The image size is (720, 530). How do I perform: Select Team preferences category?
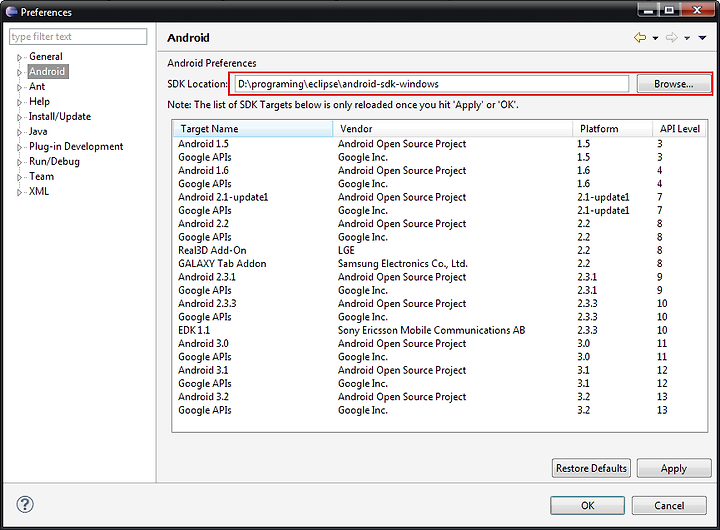[41, 176]
